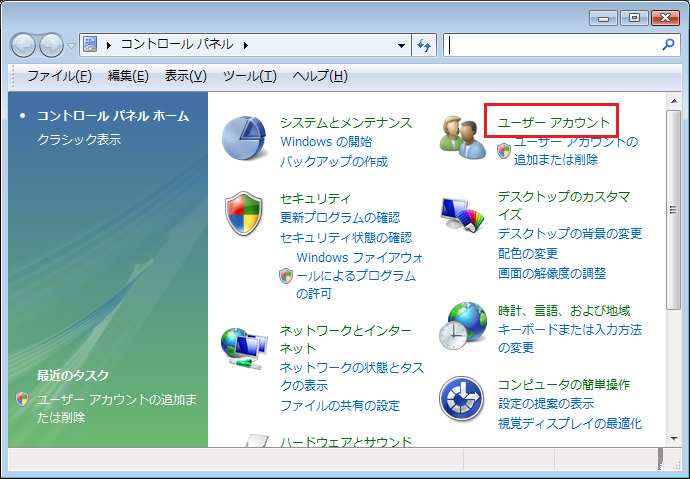Open 時計、言語、および地域 category
The height and width of the screenshot is (479, 690).
pos(564,311)
